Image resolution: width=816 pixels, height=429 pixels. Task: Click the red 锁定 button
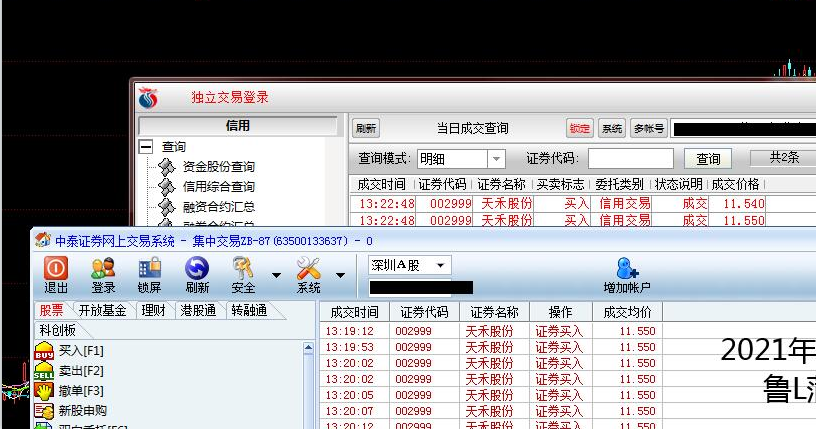point(580,128)
